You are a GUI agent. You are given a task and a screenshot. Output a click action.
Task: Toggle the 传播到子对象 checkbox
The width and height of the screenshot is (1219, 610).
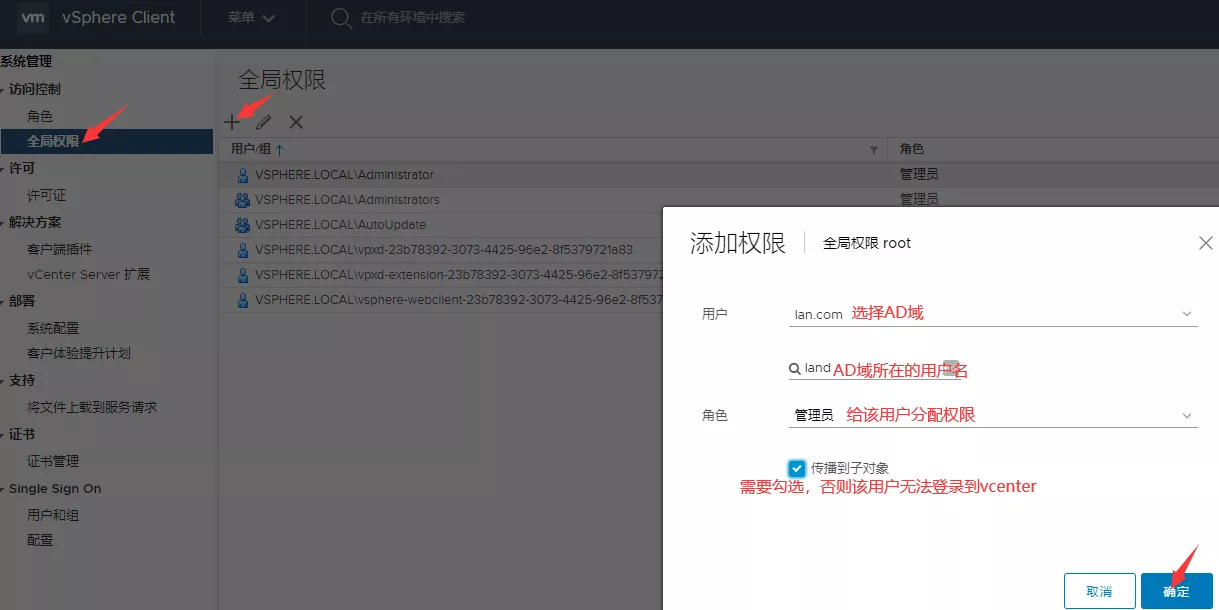[x=797, y=468]
